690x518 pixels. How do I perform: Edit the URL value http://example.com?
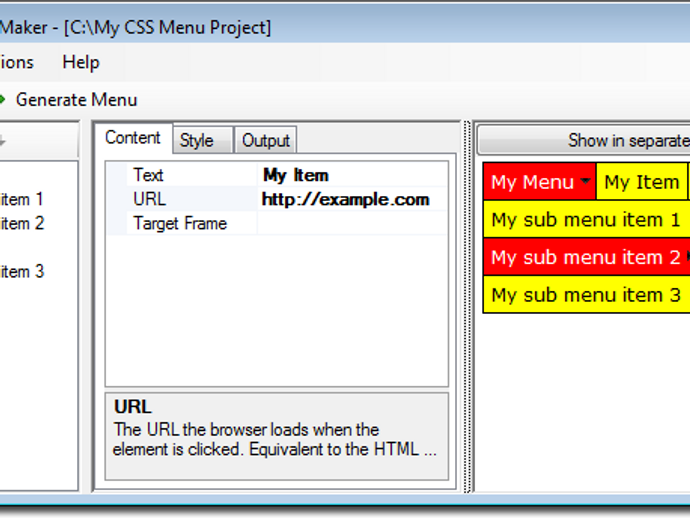pyautogui.click(x=352, y=199)
